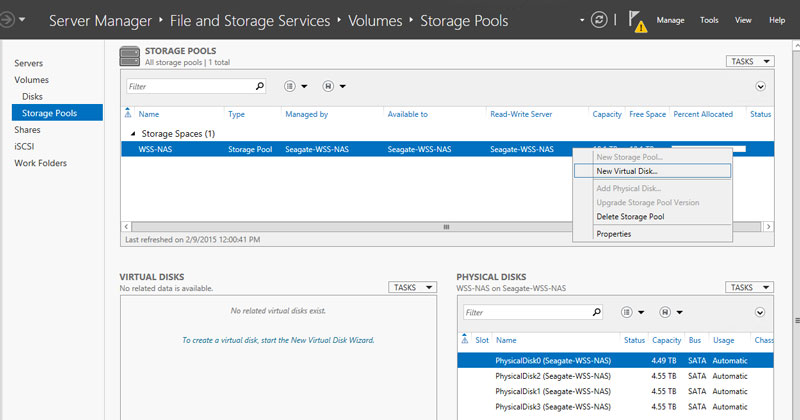This screenshot has width=800, height=420.
Task: Open the notifications flag
Action: pyautogui.click(x=636, y=21)
